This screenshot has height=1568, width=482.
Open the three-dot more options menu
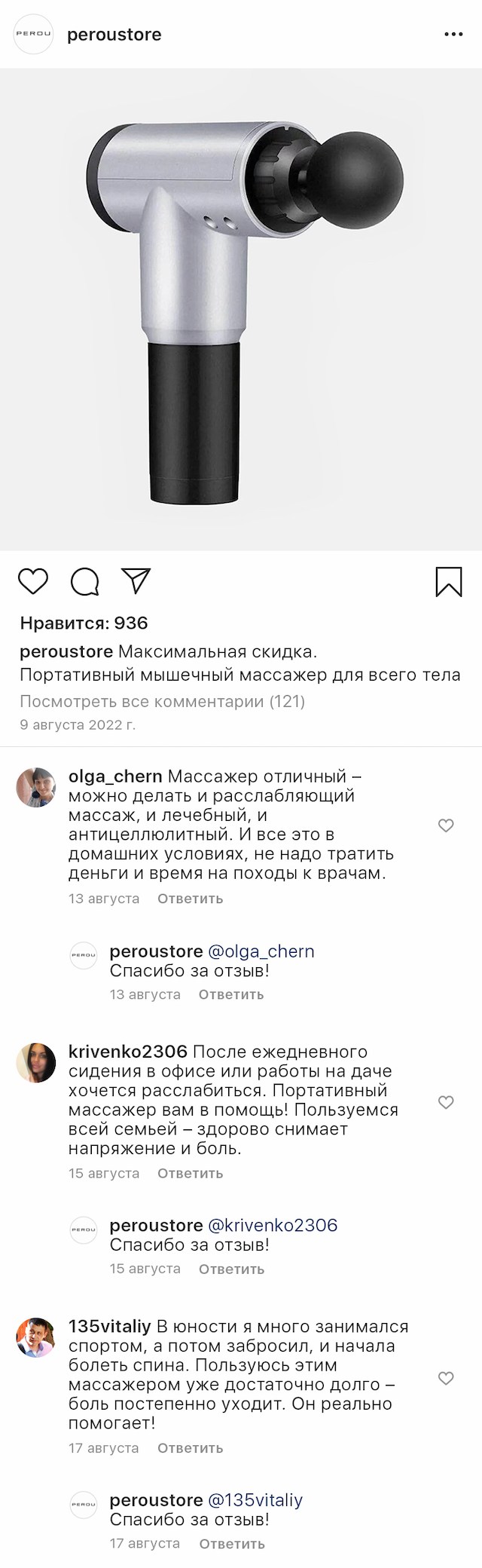click(x=453, y=35)
